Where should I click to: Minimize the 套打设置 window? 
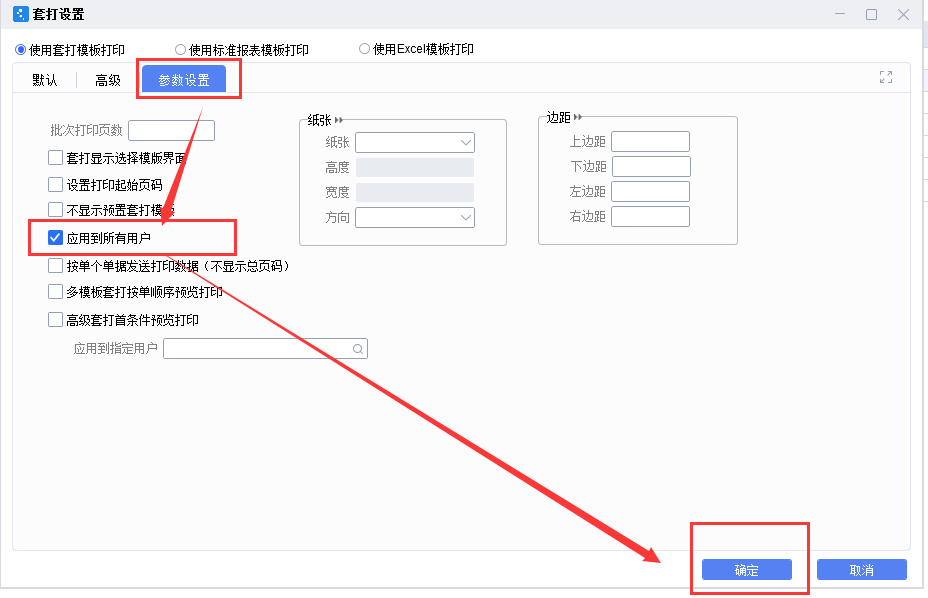pyautogui.click(x=840, y=14)
